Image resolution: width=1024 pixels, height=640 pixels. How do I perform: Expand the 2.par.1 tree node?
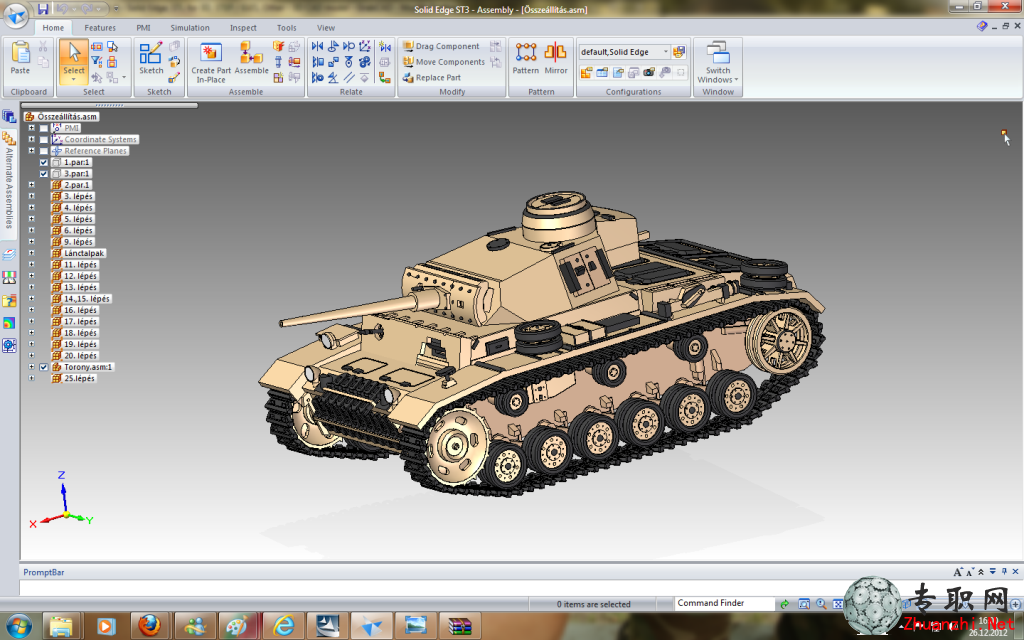[x=31, y=185]
